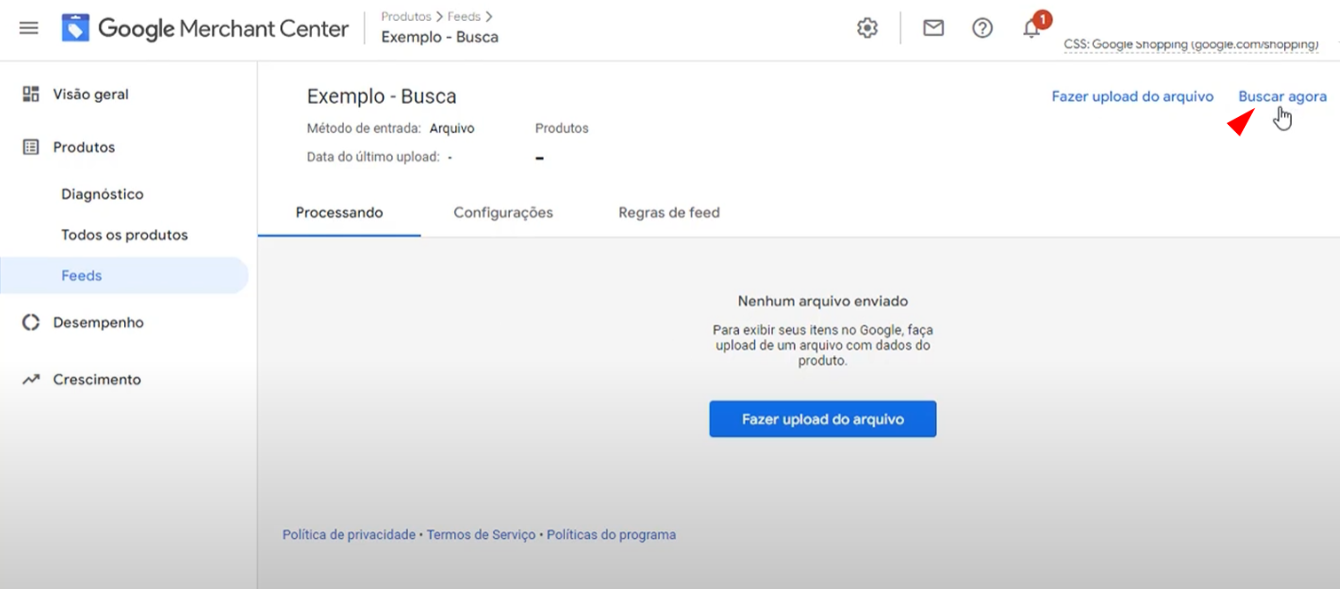Select Todos os produtos in sidebar

click(x=124, y=235)
